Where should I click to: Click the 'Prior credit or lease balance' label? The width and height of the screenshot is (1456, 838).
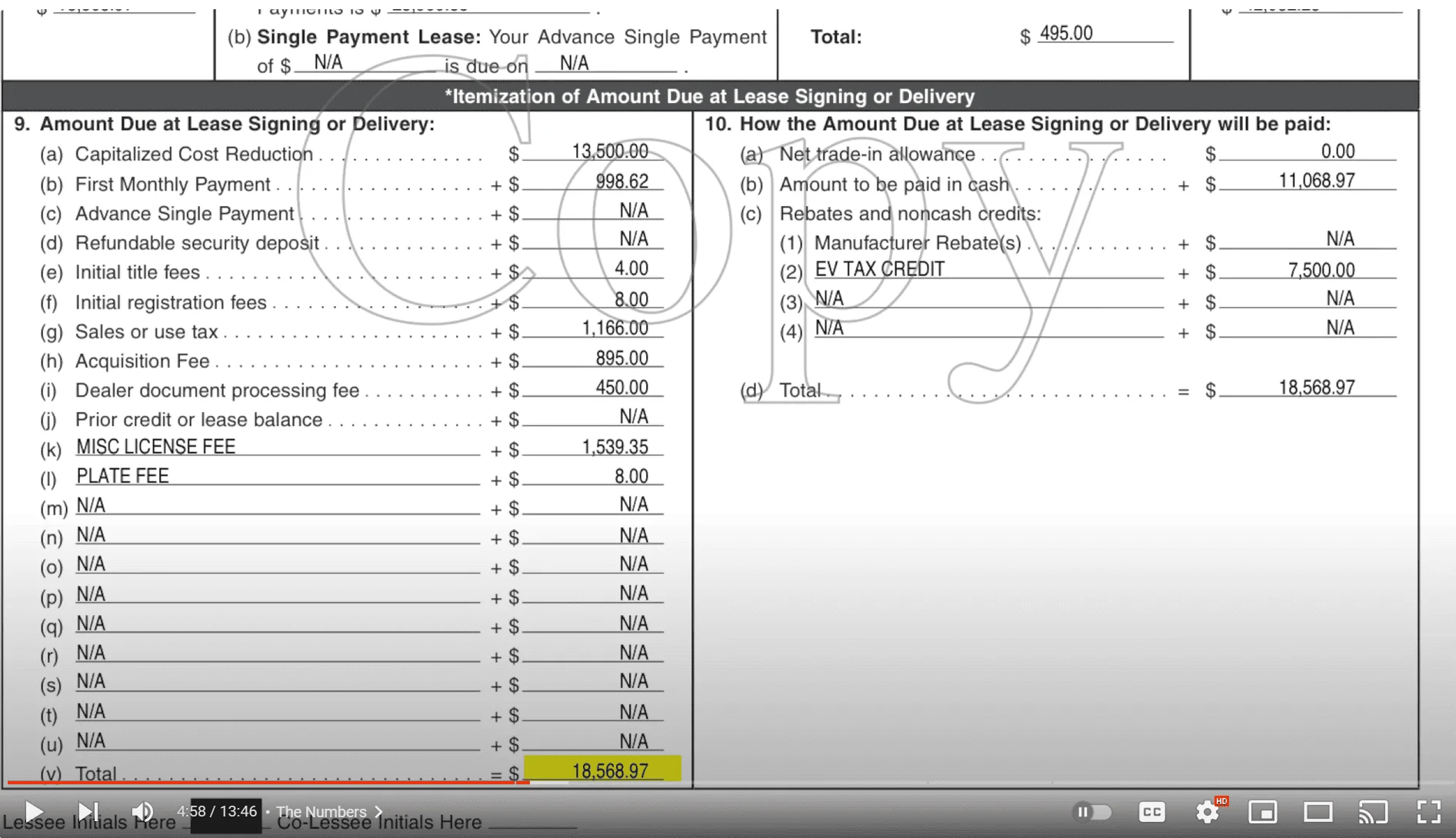coord(198,420)
